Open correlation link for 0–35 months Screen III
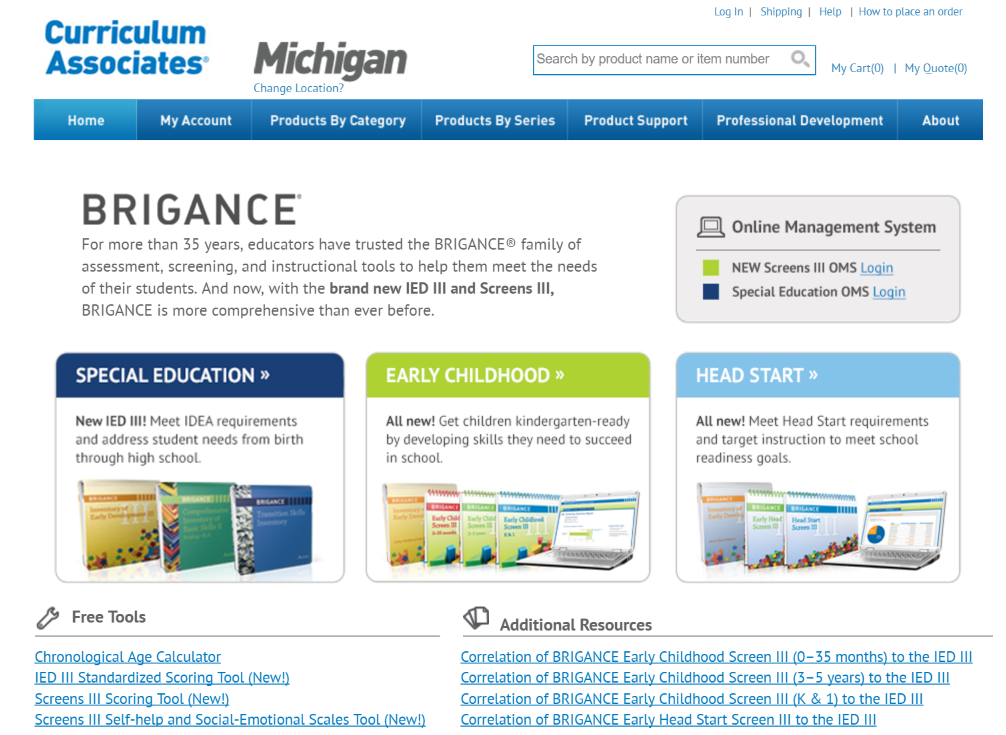 (717, 657)
